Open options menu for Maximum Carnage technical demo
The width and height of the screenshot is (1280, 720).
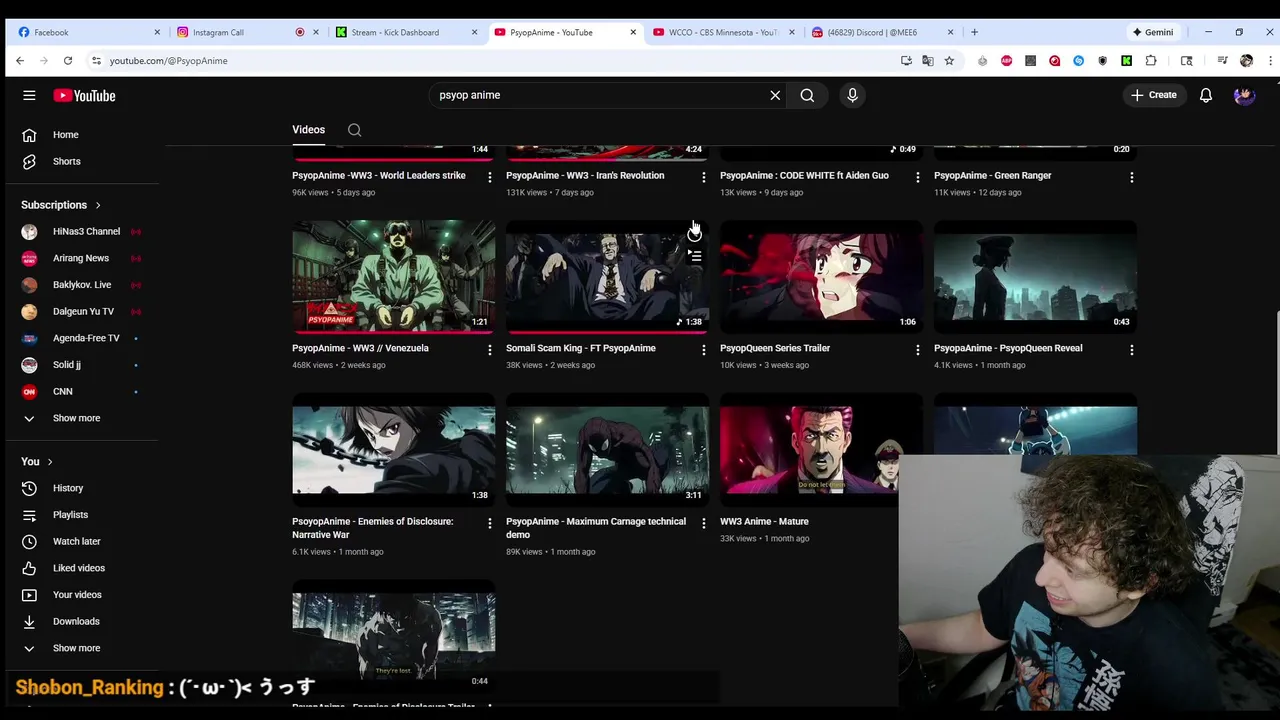703,523
